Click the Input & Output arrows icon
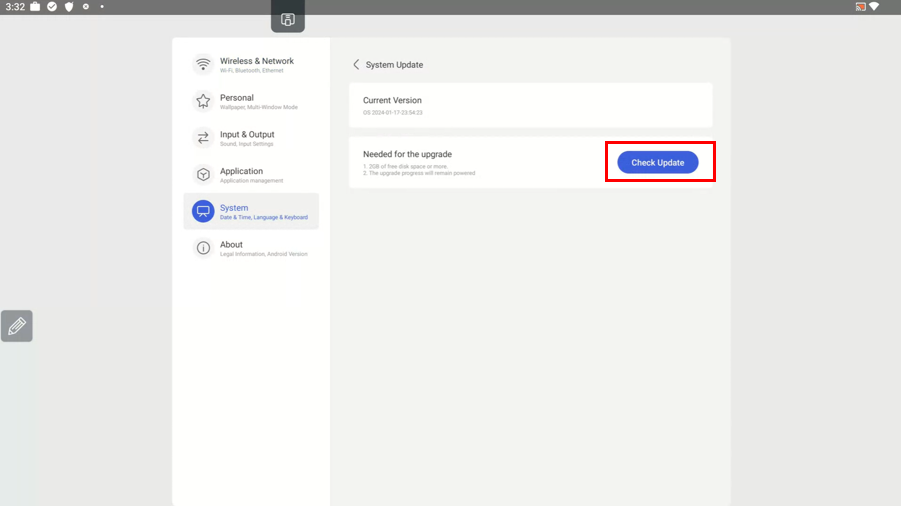This screenshot has height=507, width=901. click(203, 138)
